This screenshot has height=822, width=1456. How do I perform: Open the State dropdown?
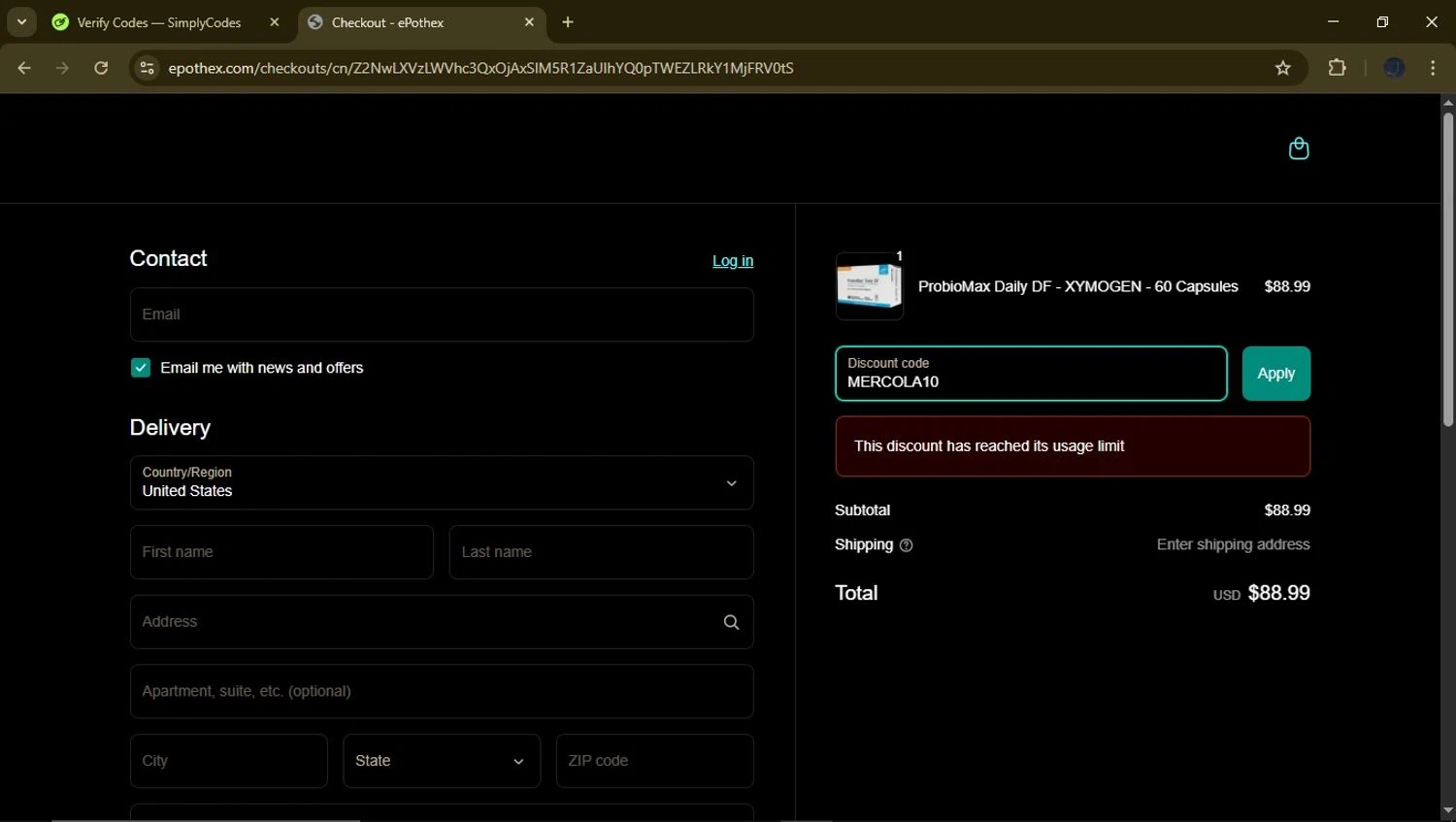(442, 761)
